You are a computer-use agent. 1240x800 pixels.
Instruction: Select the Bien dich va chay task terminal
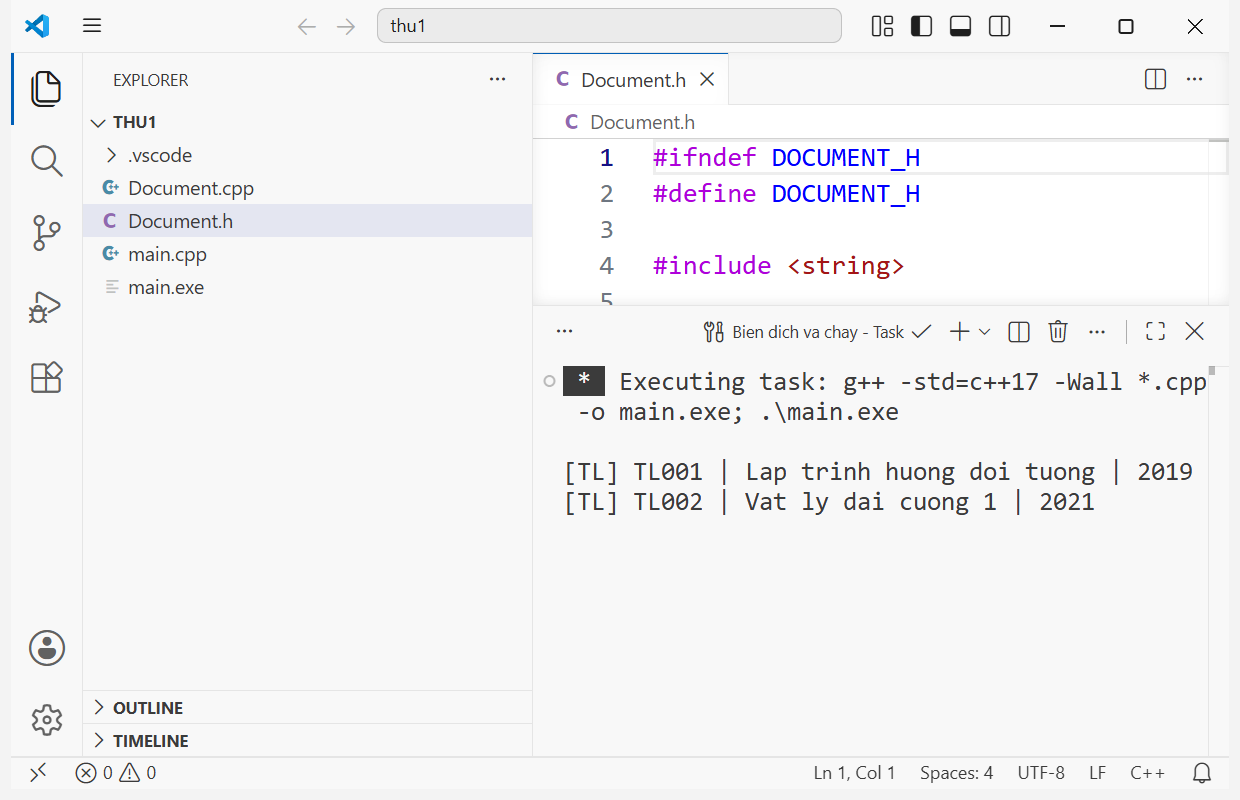(817, 331)
